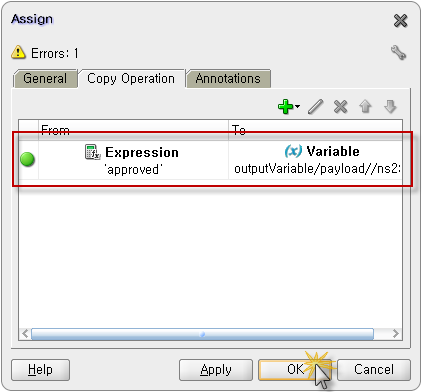Click the move down arrow icon

pos(390,107)
